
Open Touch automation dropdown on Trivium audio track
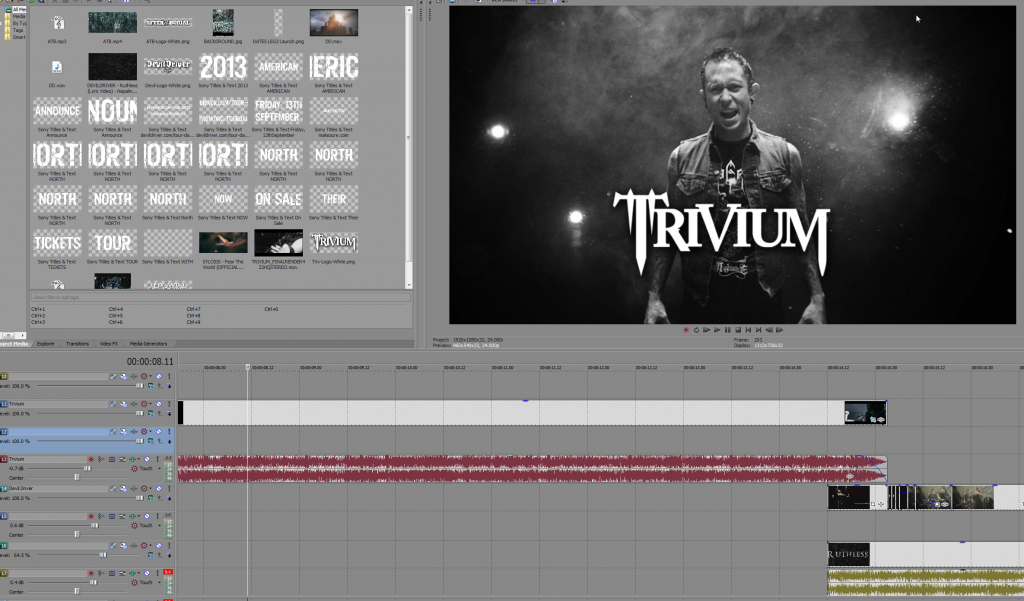159,468
